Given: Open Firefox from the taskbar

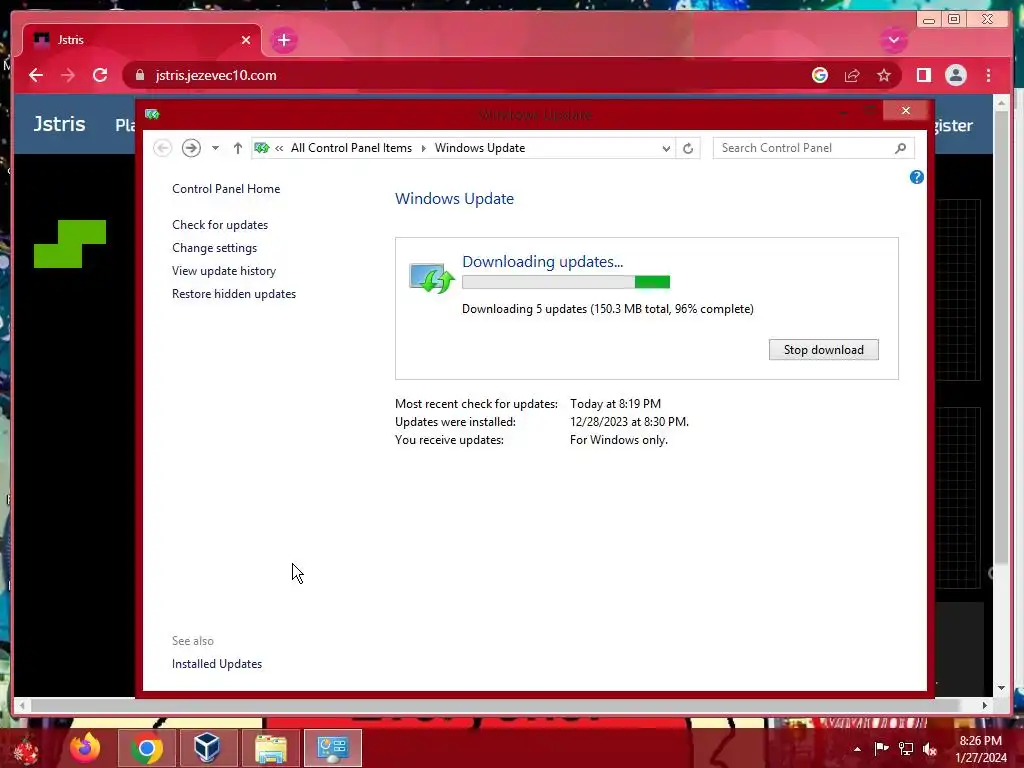Looking at the screenshot, I should pyautogui.click(x=86, y=748).
